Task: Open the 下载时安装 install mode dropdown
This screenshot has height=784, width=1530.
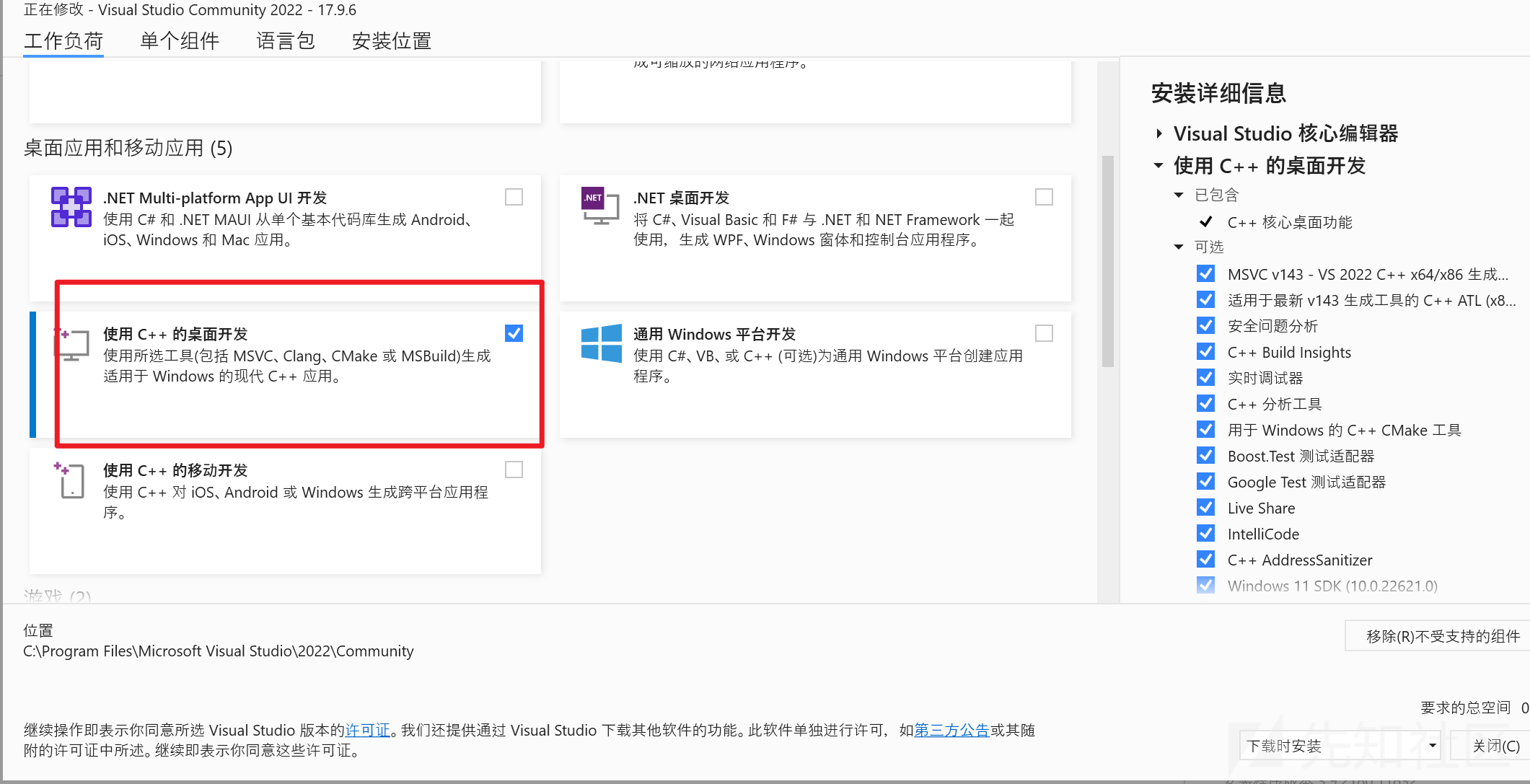Action: tap(1340, 746)
